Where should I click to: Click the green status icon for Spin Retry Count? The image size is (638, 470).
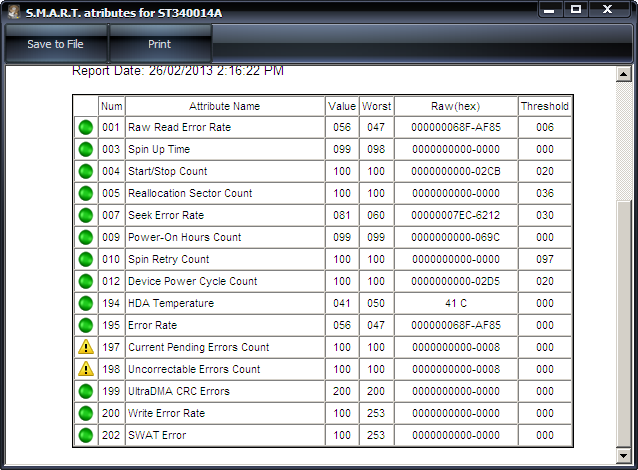click(86, 259)
